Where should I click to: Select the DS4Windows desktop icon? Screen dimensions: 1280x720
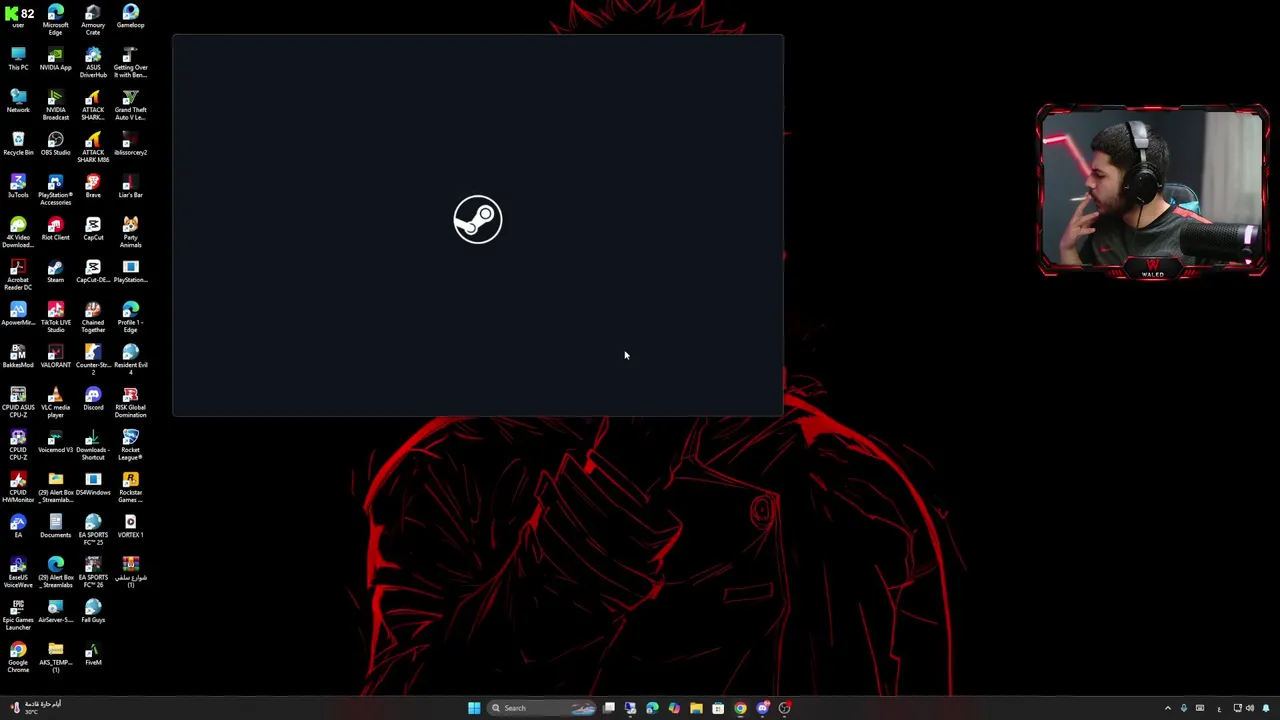pyautogui.click(x=93, y=484)
